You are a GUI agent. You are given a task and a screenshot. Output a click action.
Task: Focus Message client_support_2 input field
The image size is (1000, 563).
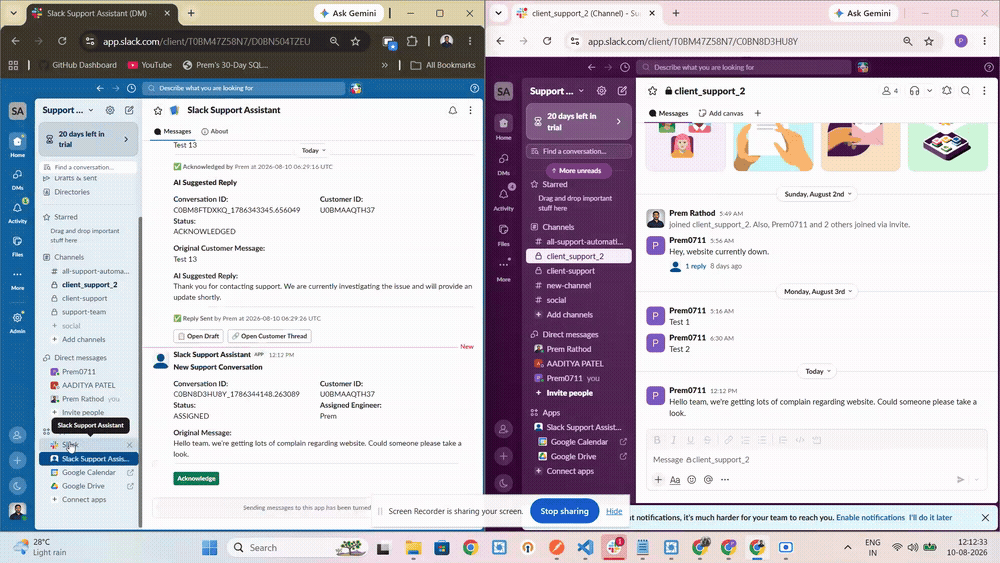tap(816, 460)
